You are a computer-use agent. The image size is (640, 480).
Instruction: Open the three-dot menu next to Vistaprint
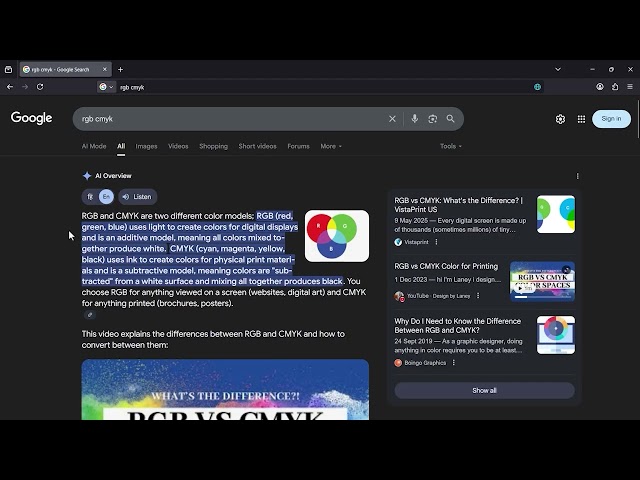(x=436, y=242)
